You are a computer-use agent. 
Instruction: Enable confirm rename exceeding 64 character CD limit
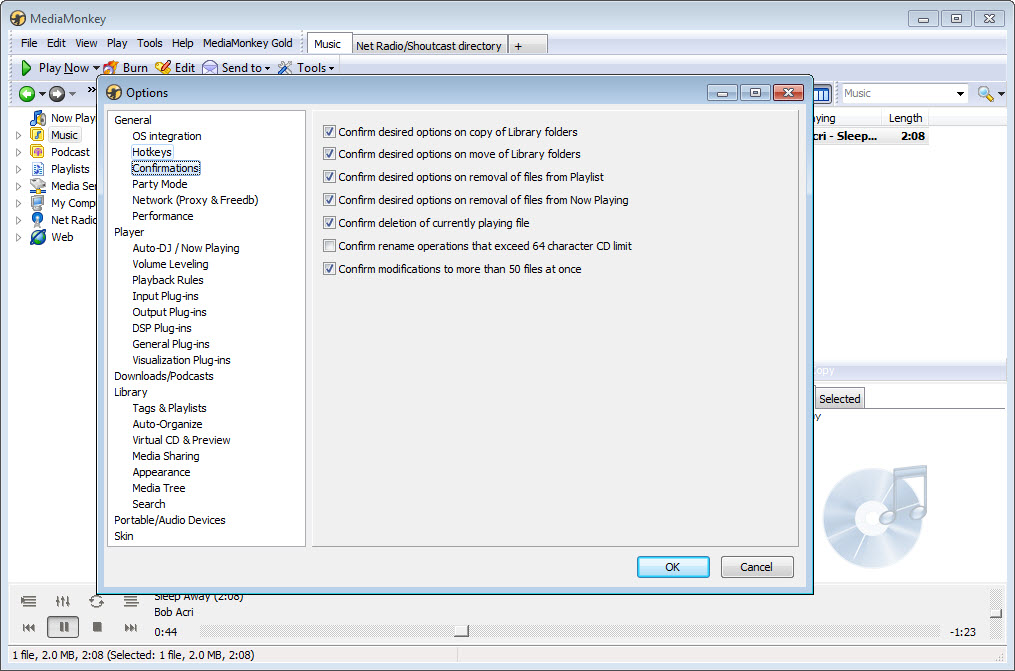pos(329,246)
